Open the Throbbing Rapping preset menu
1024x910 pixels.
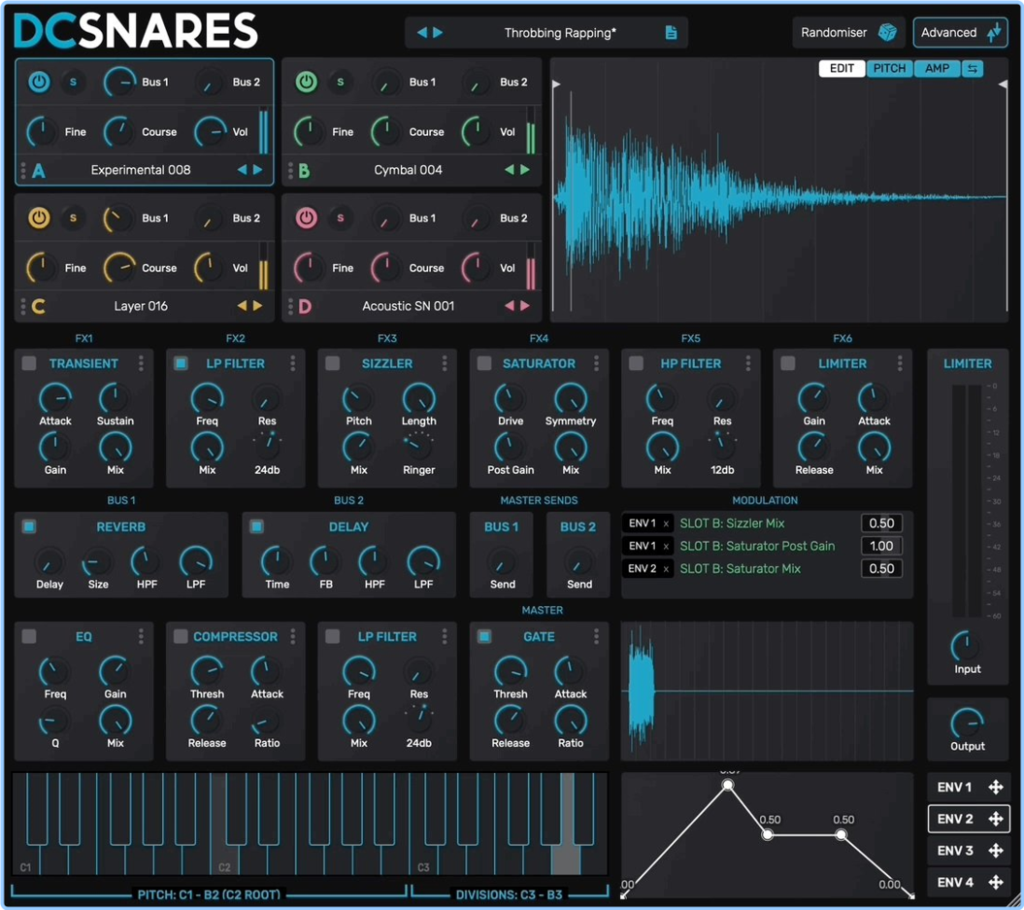pos(560,33)
